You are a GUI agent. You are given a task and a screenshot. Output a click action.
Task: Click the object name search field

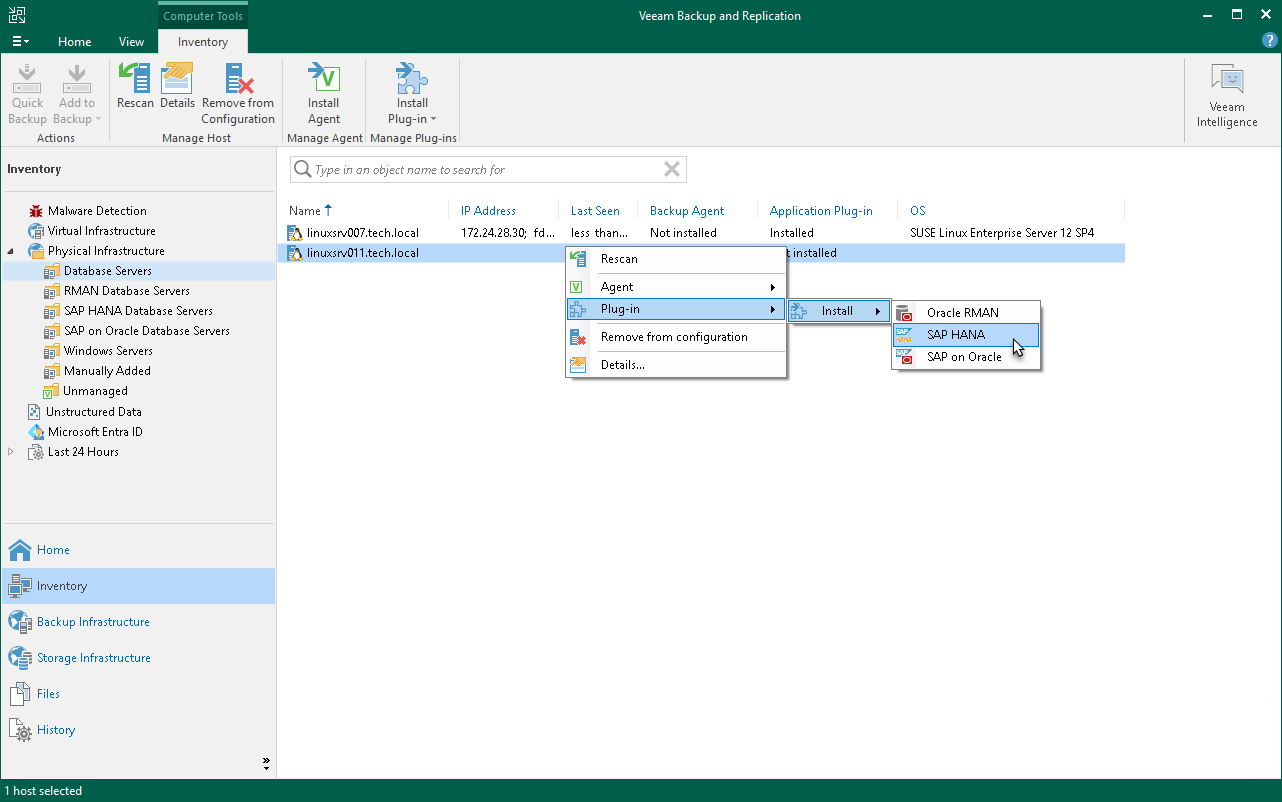click(489, 170)
